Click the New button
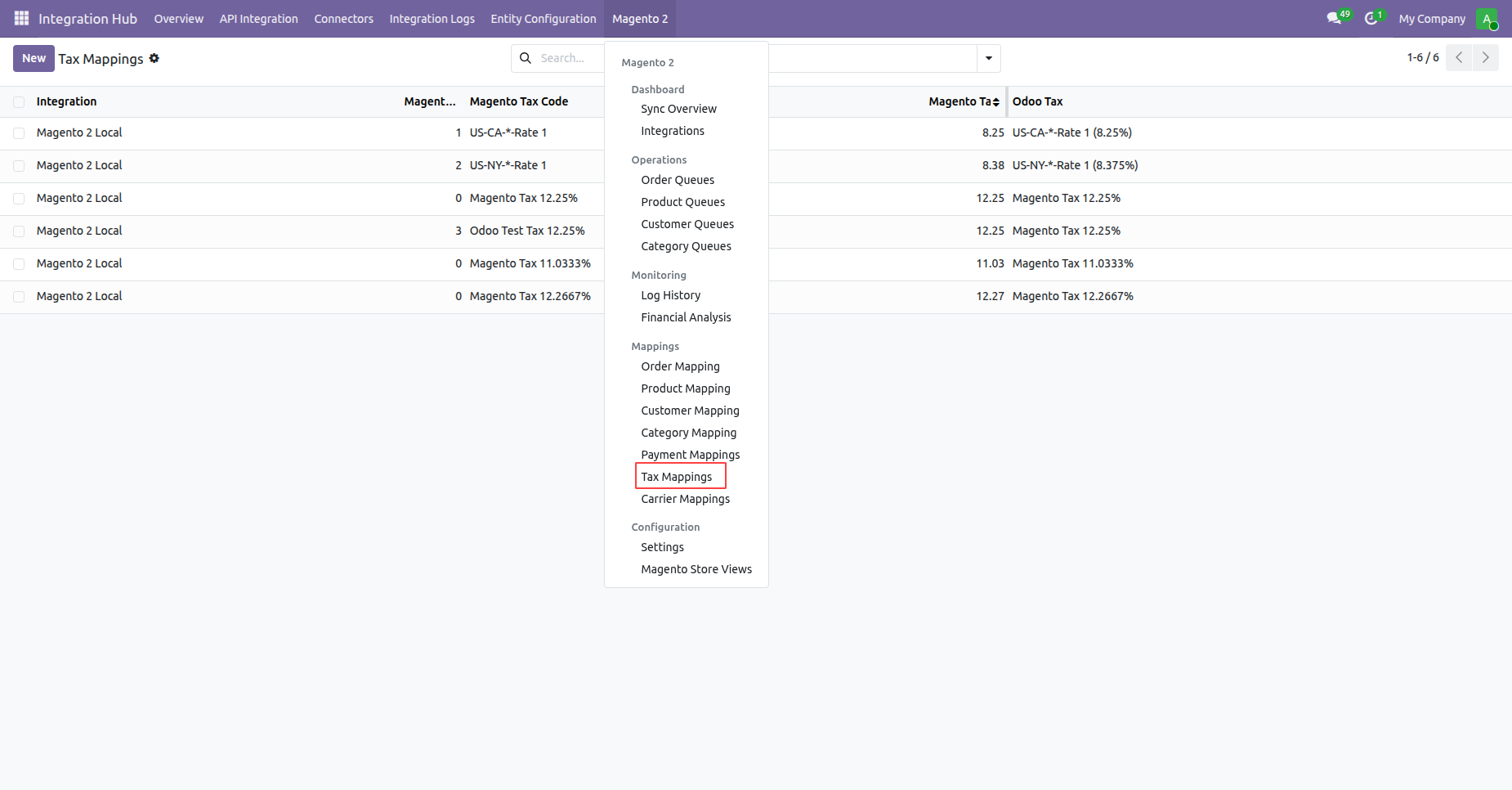This screenshot has width=1512, height=790. pyautogui.click(x=34, y=58)
